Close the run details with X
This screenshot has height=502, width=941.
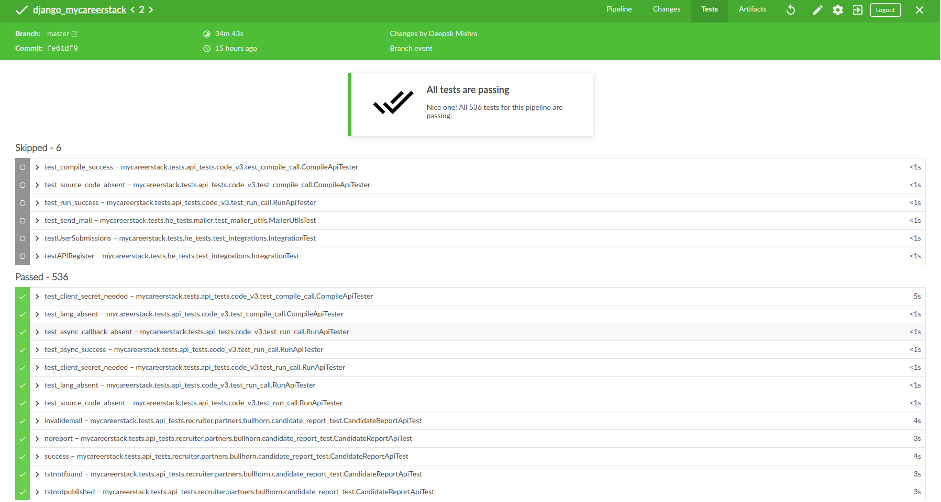[919, 10]
